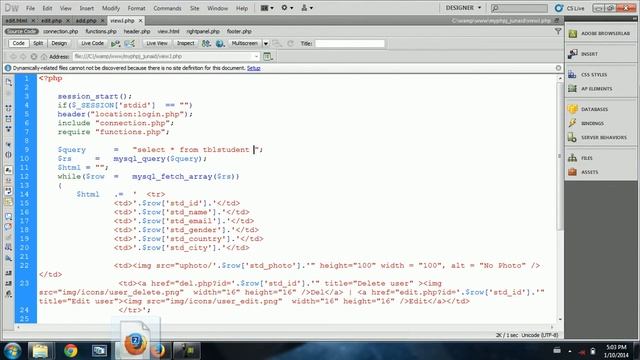Open the Files panel icon
Image resolution: width=640 pixels, height=360 pixels.
[x=572, y=158]
